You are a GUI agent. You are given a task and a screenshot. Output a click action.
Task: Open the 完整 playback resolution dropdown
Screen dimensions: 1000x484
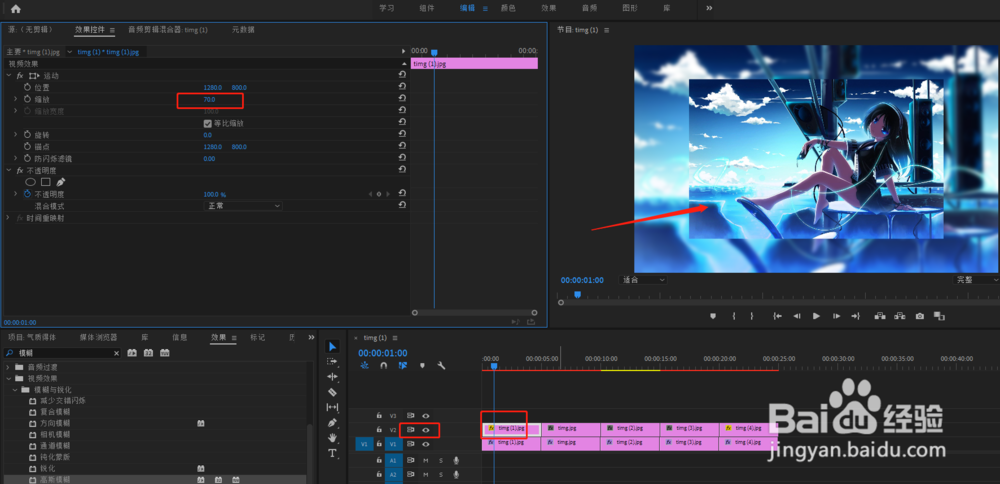[x=976, y=280]
